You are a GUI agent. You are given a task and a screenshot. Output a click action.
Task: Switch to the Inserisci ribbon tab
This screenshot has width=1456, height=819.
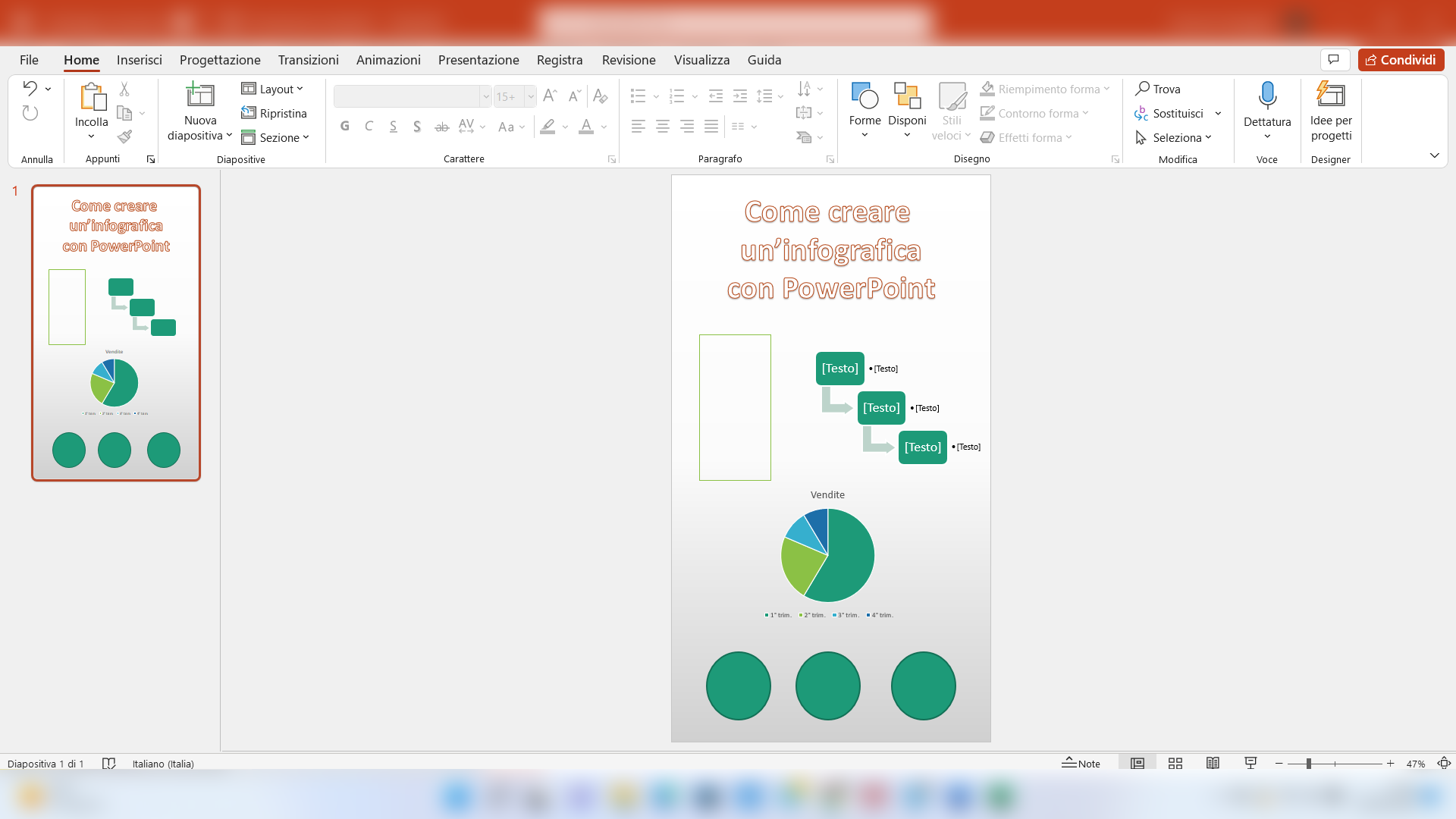coord(140,60)
